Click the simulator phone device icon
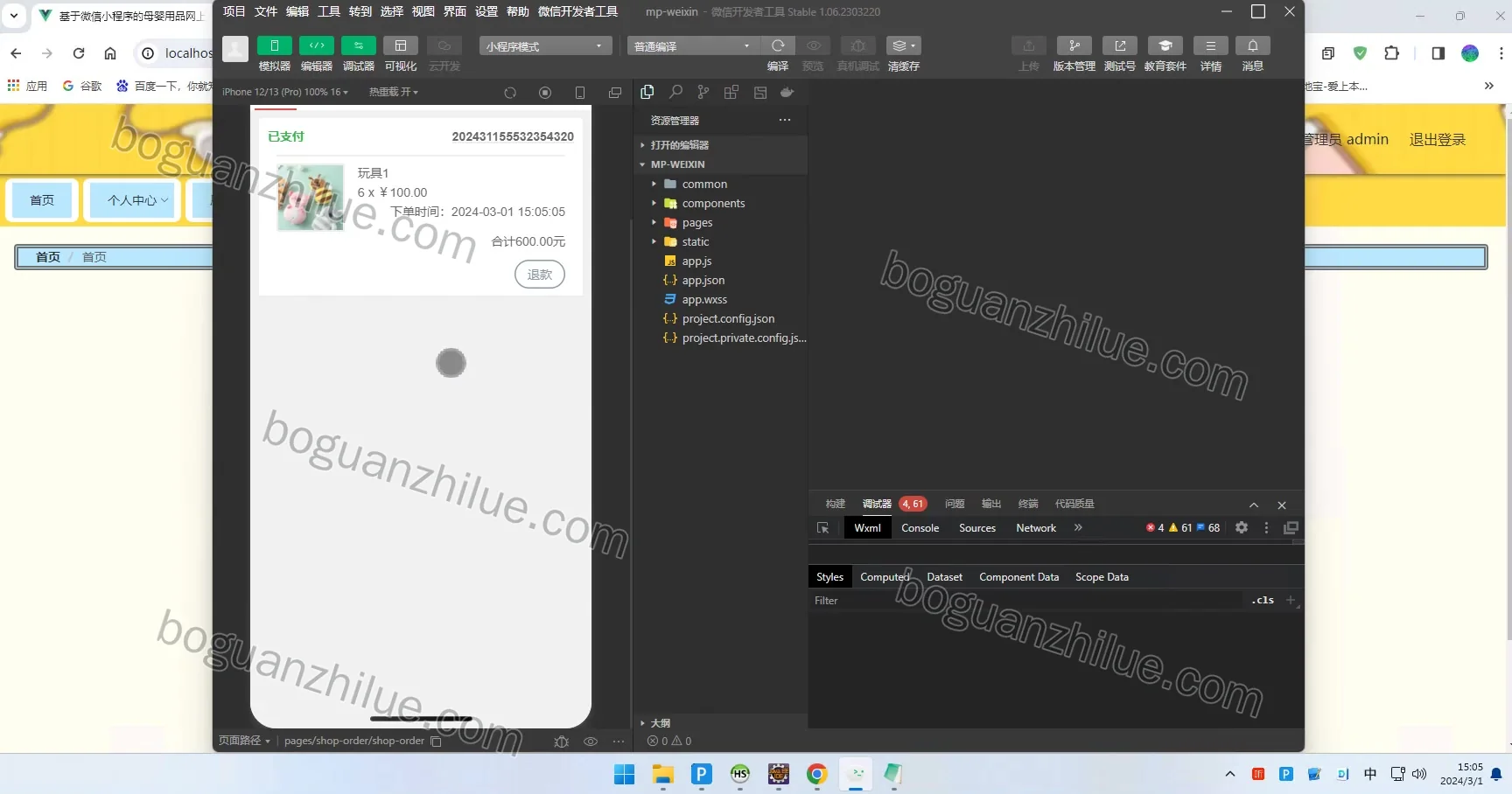The height and width of the screenshot is (794, 1512). click(580, 93)
